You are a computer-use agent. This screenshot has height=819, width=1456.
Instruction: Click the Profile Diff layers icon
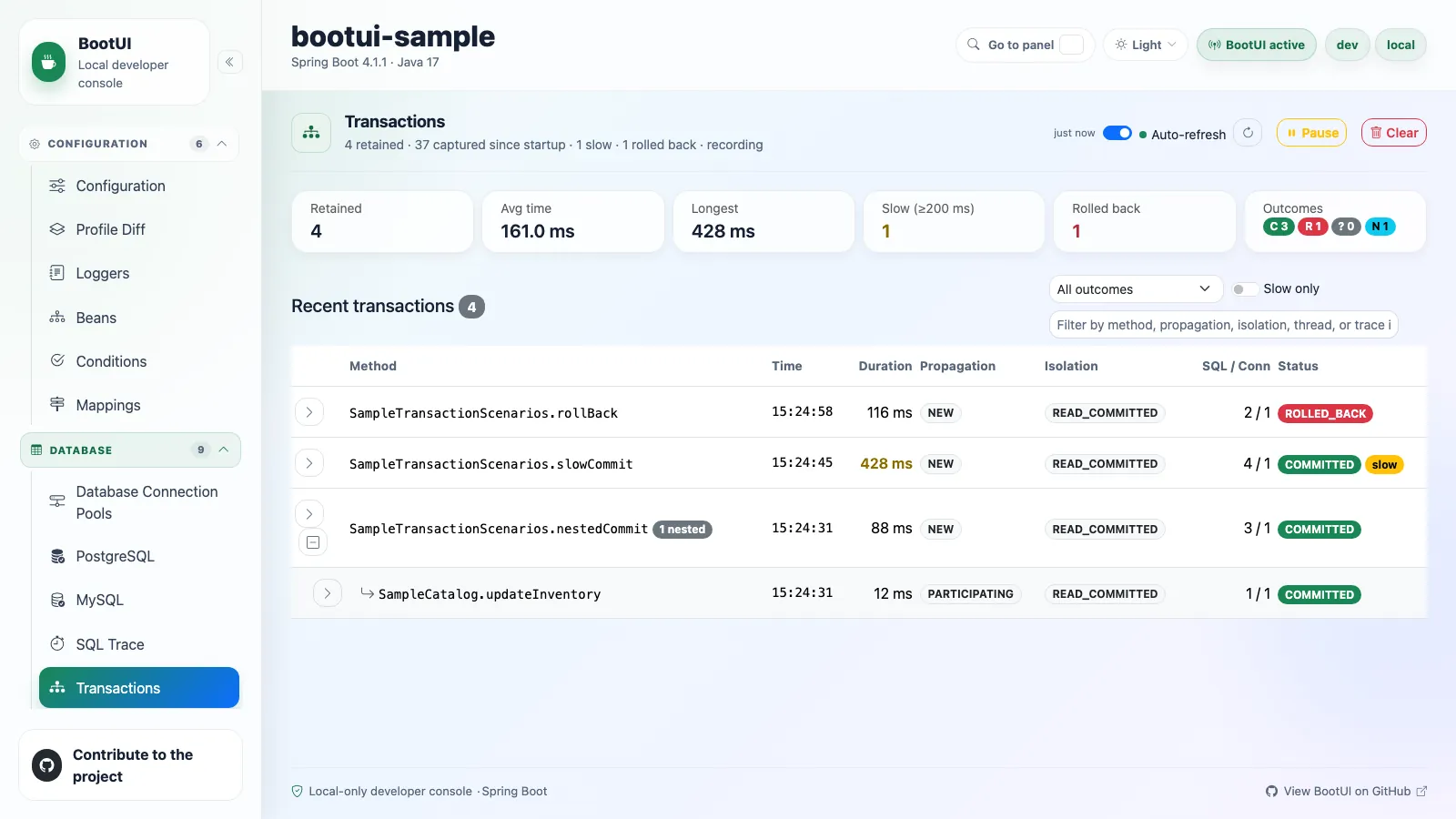57,229
